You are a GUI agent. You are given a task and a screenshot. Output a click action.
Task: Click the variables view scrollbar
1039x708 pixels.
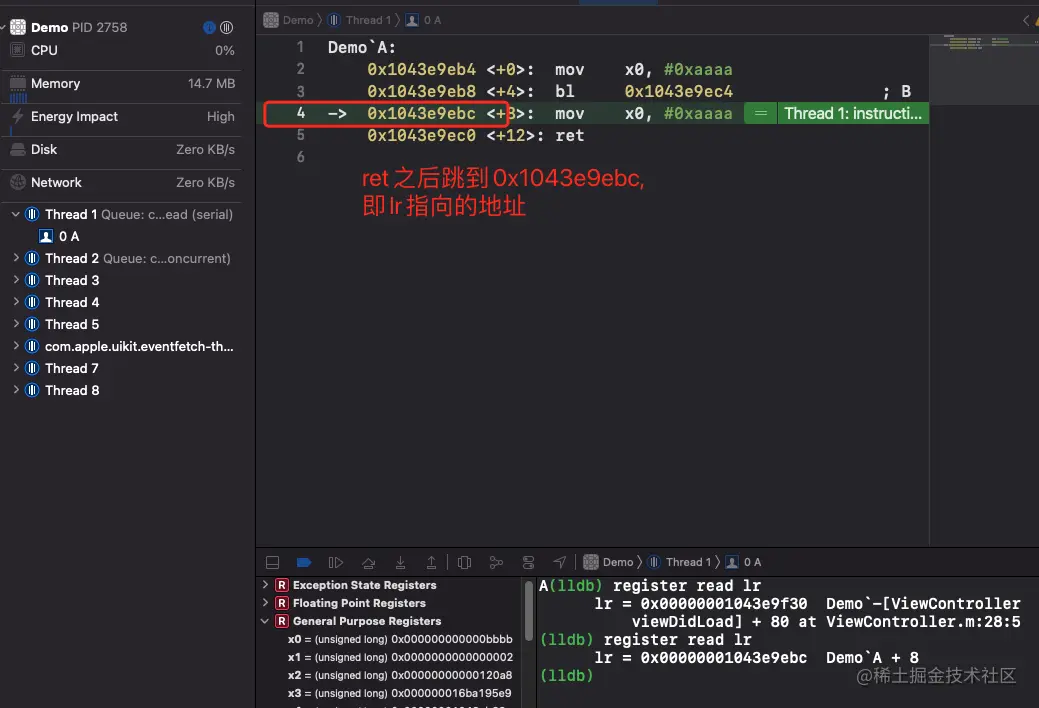click(529, 611)
